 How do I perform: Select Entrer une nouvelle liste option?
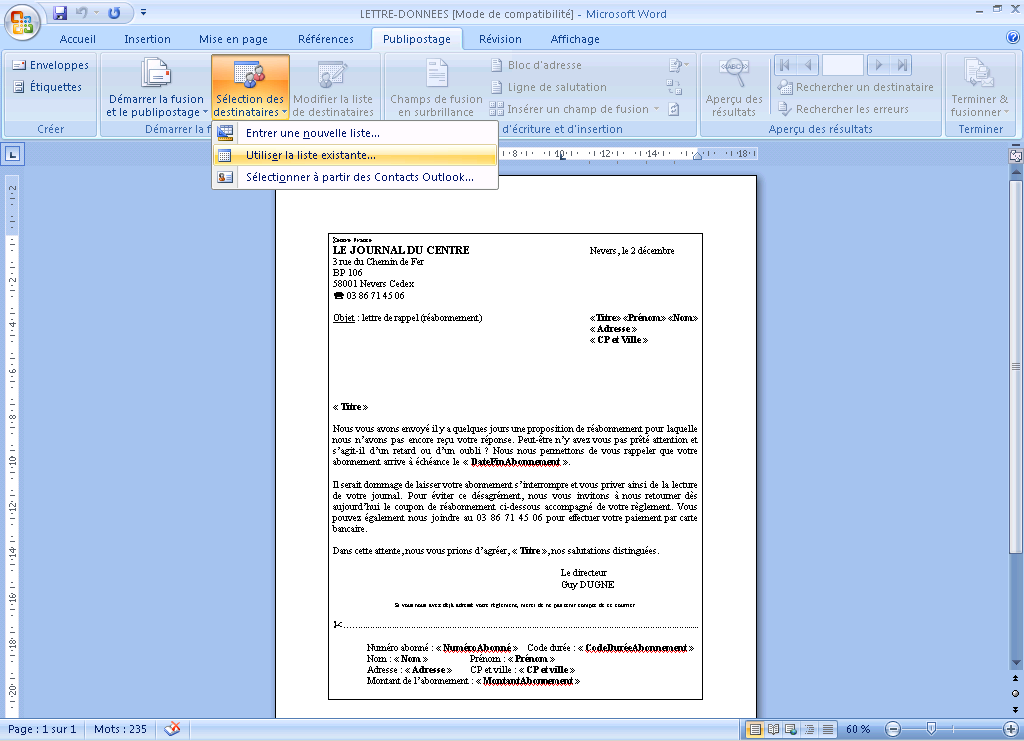[313, 133]
